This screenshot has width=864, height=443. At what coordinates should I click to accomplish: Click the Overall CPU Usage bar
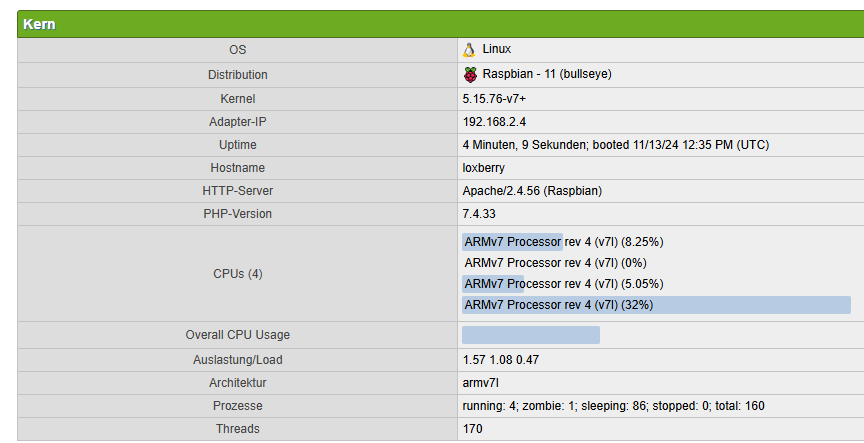click(530, 335)
